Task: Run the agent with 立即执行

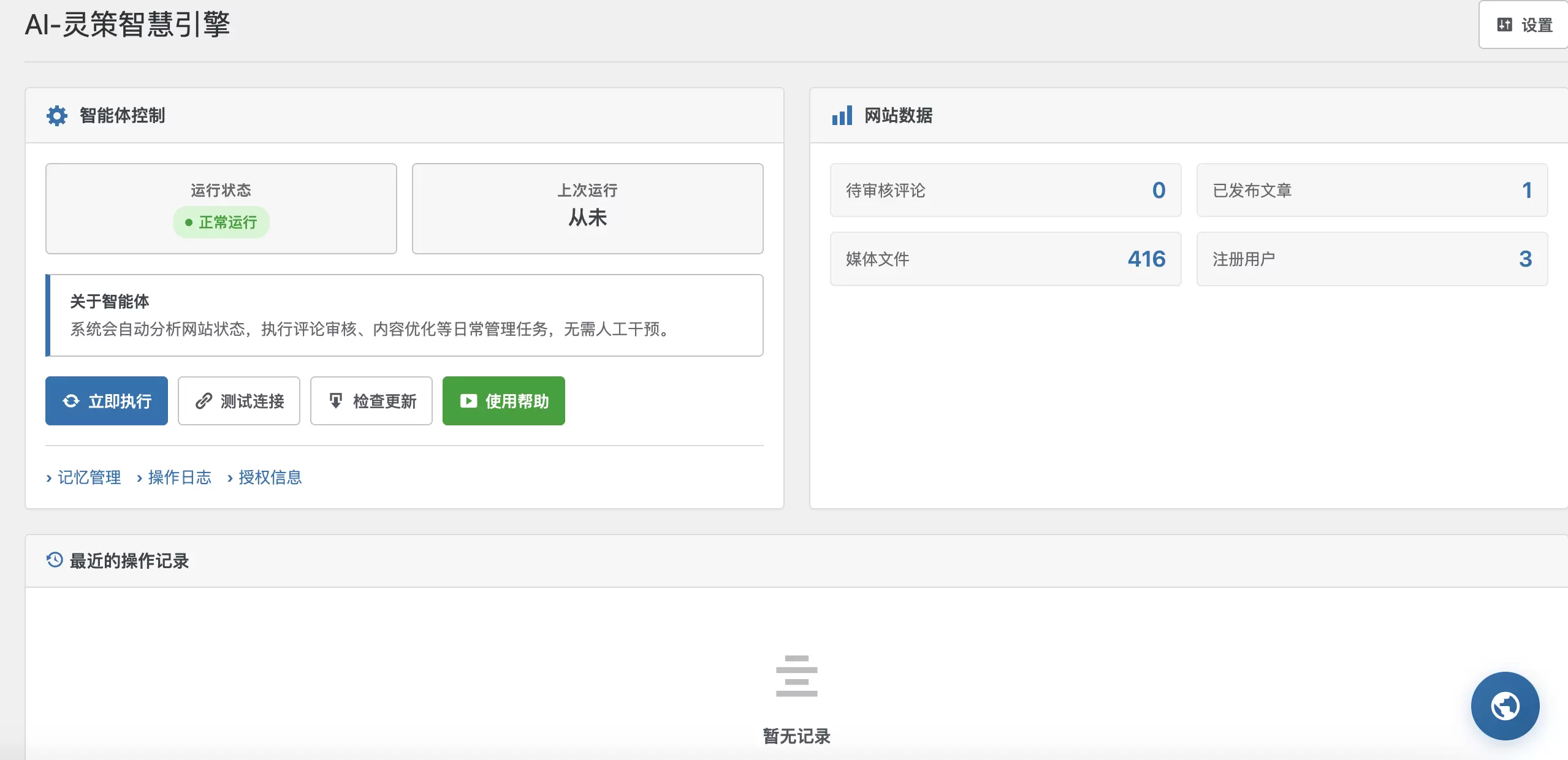Action: pyautogui.click(x=107, y=401)
